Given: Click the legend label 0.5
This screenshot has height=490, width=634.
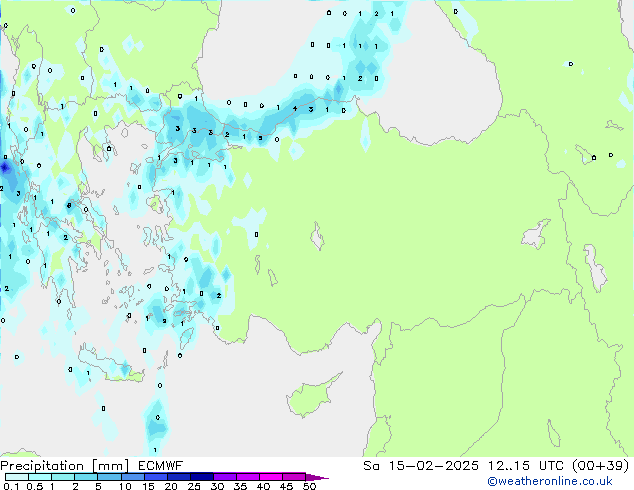Looking at the screenshot, I should 34,486.
